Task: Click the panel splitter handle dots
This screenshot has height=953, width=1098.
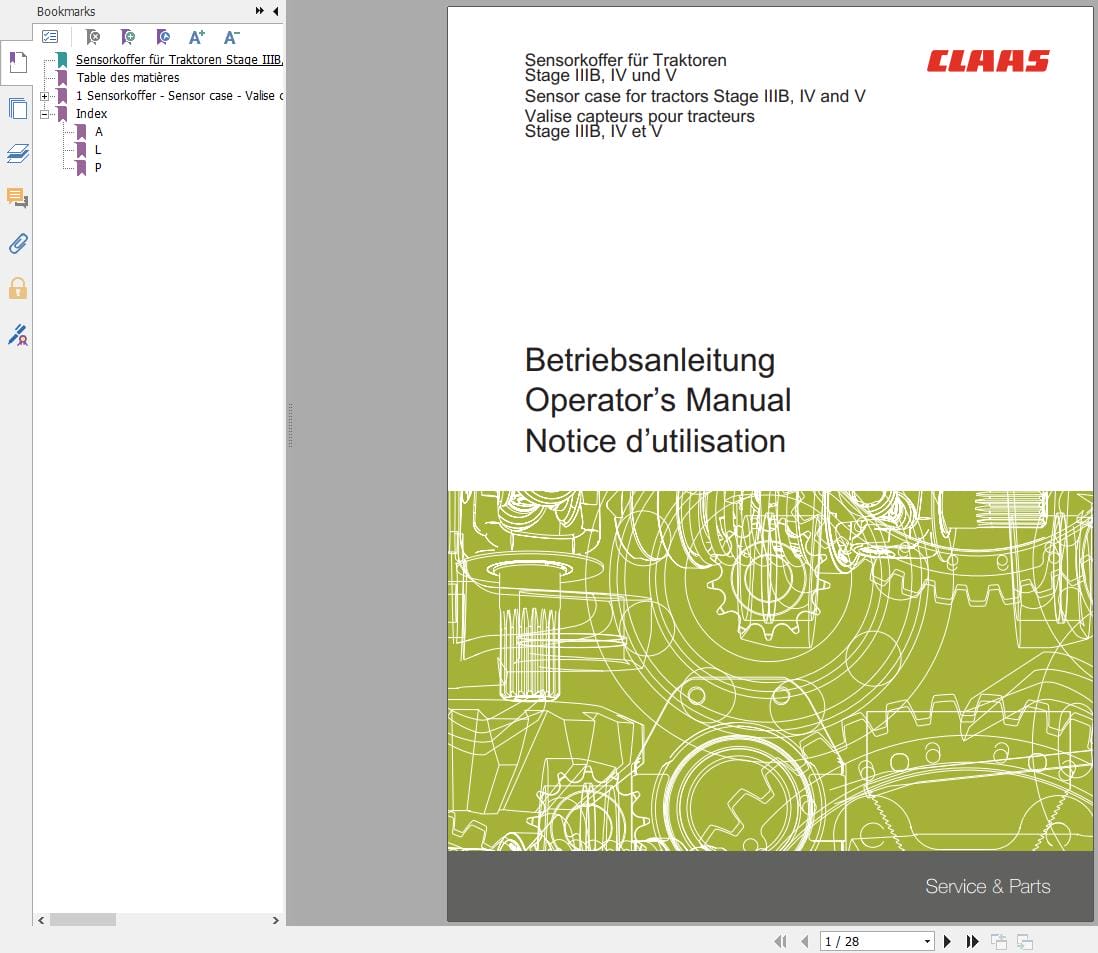Action: pos(290,425)
